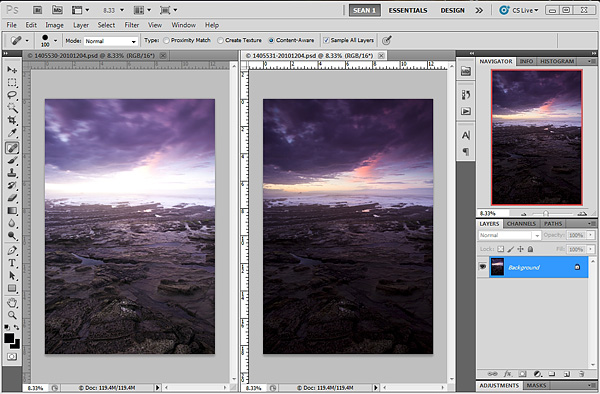The width and height of the screenshot is (600, 394).
Task: Open the healing Mode dropdown
Action: pyautogui.click(x=111, y=41)
